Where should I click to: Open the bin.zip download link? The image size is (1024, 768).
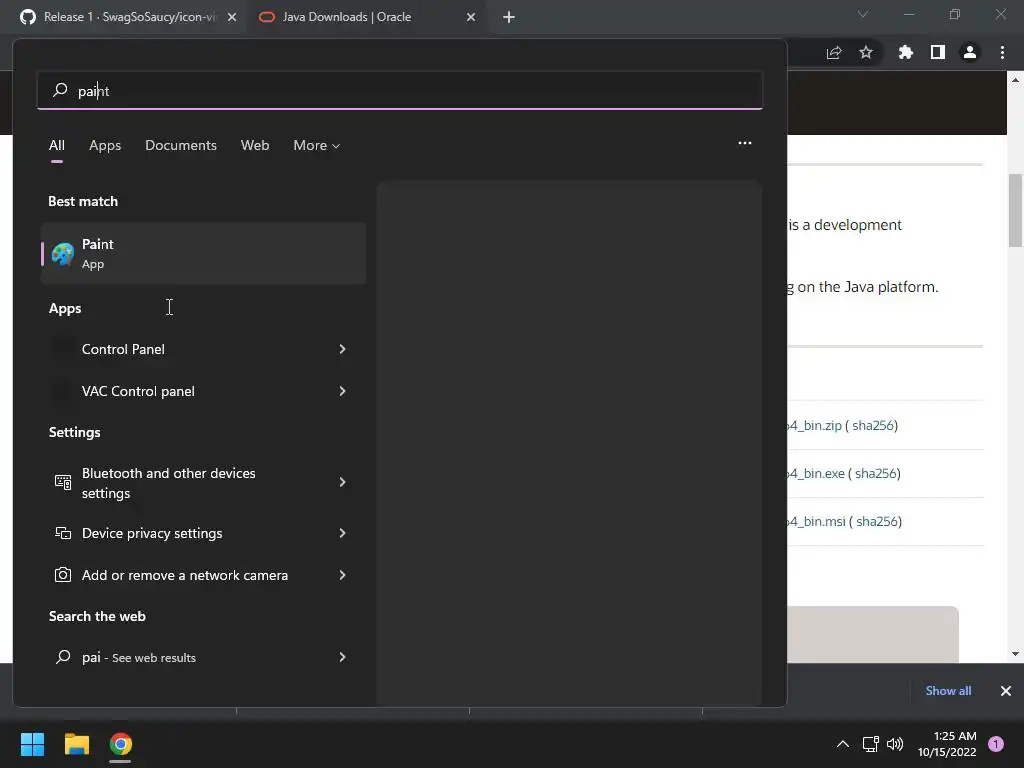815,426
